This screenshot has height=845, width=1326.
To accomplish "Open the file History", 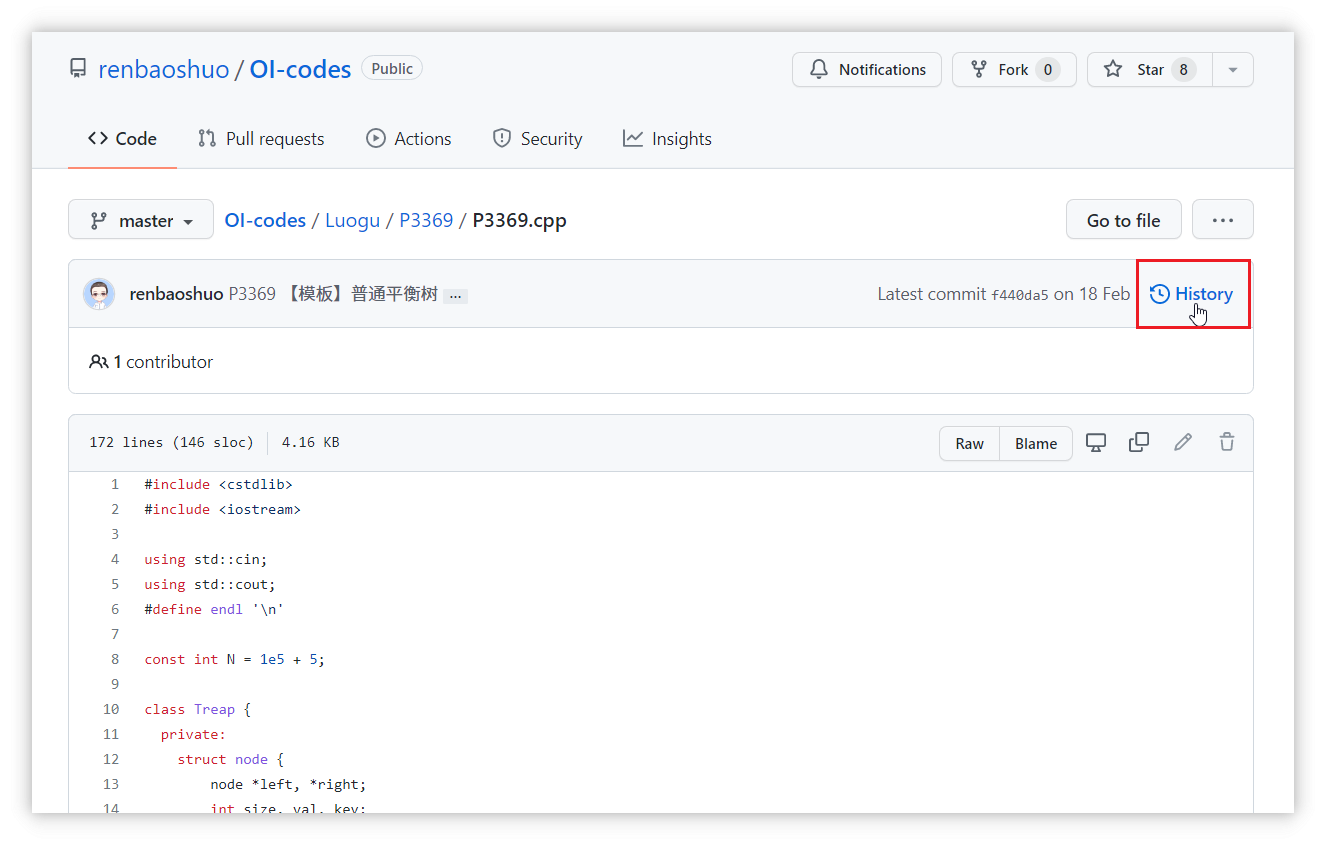I will click(x=1193, y=294).
